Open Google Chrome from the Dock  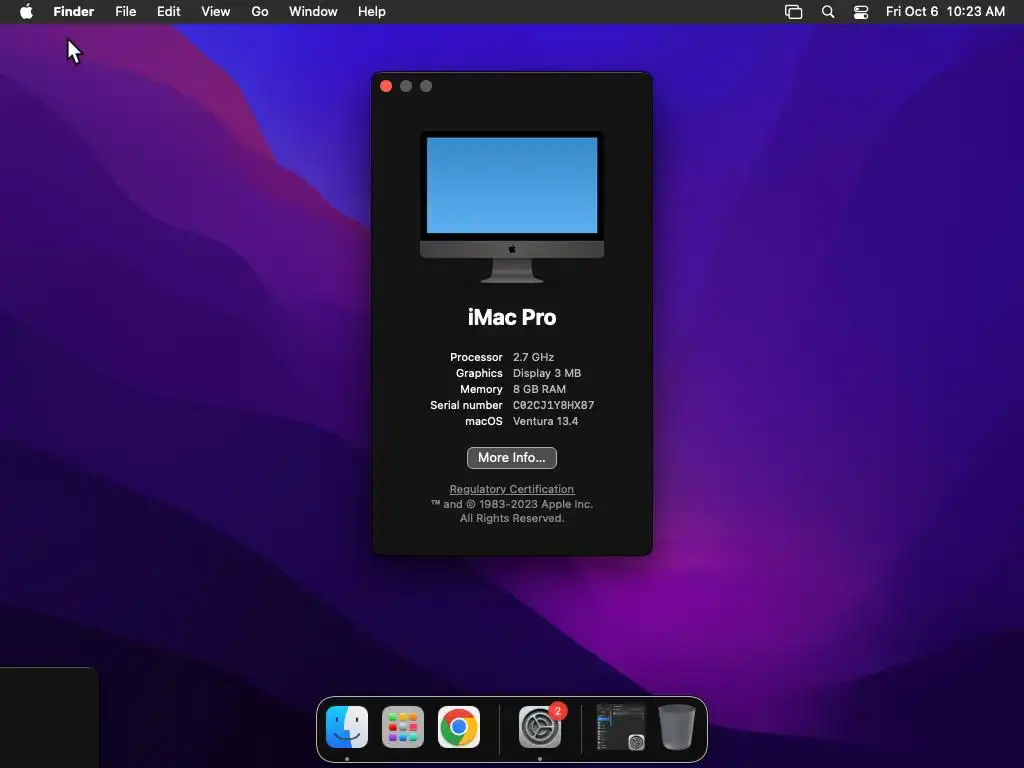(459, 727)
